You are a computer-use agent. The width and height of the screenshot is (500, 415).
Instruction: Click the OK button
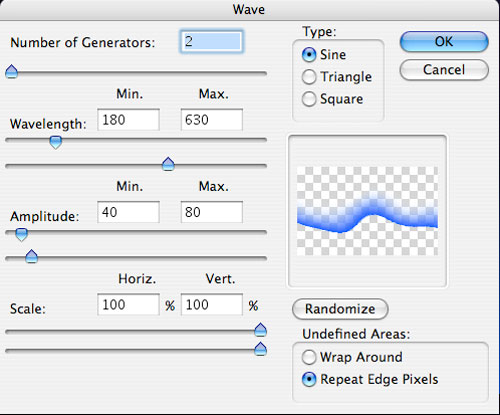click(x=444, y=42)
